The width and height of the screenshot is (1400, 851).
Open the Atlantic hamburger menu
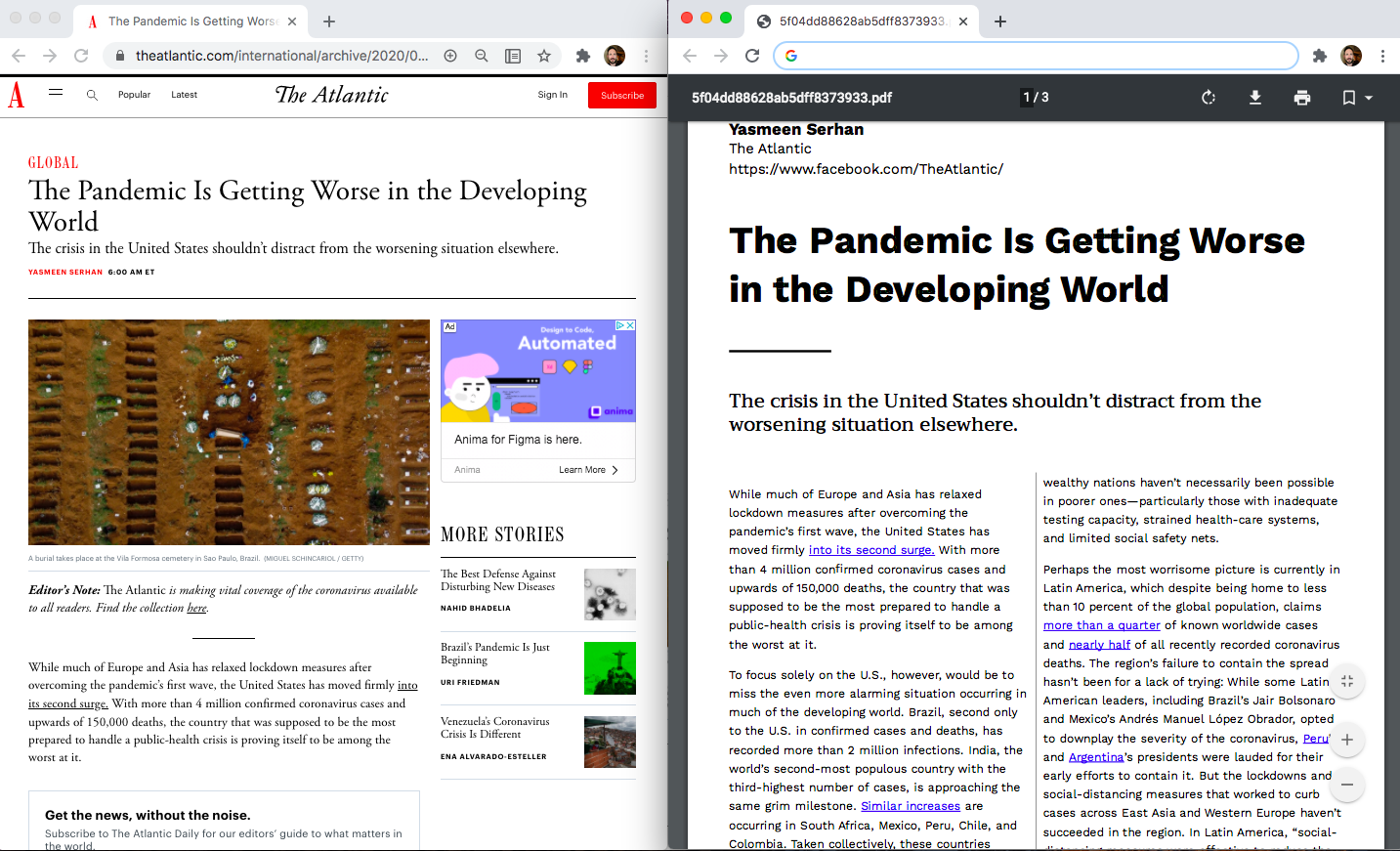coord(56,93)
